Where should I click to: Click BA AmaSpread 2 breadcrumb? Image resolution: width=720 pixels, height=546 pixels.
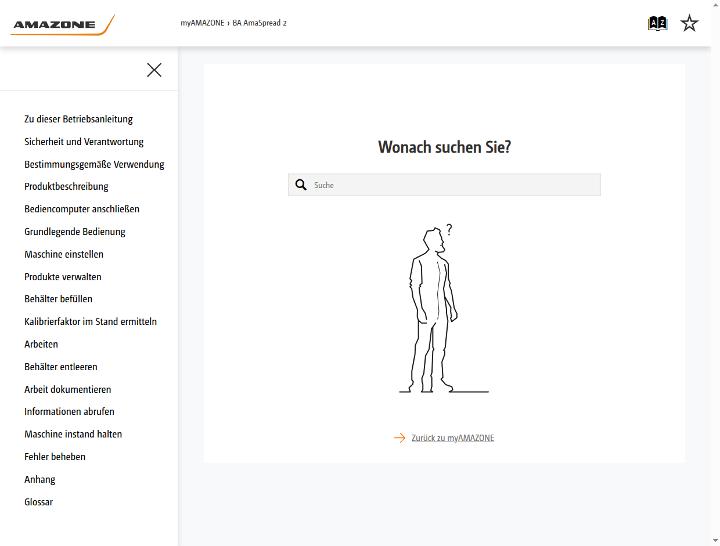coord(259,23)
